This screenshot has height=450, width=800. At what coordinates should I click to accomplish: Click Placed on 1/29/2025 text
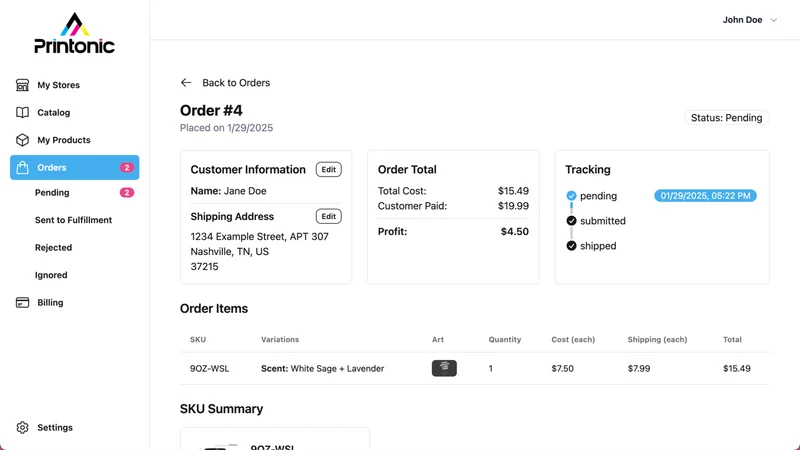[227, 128]
